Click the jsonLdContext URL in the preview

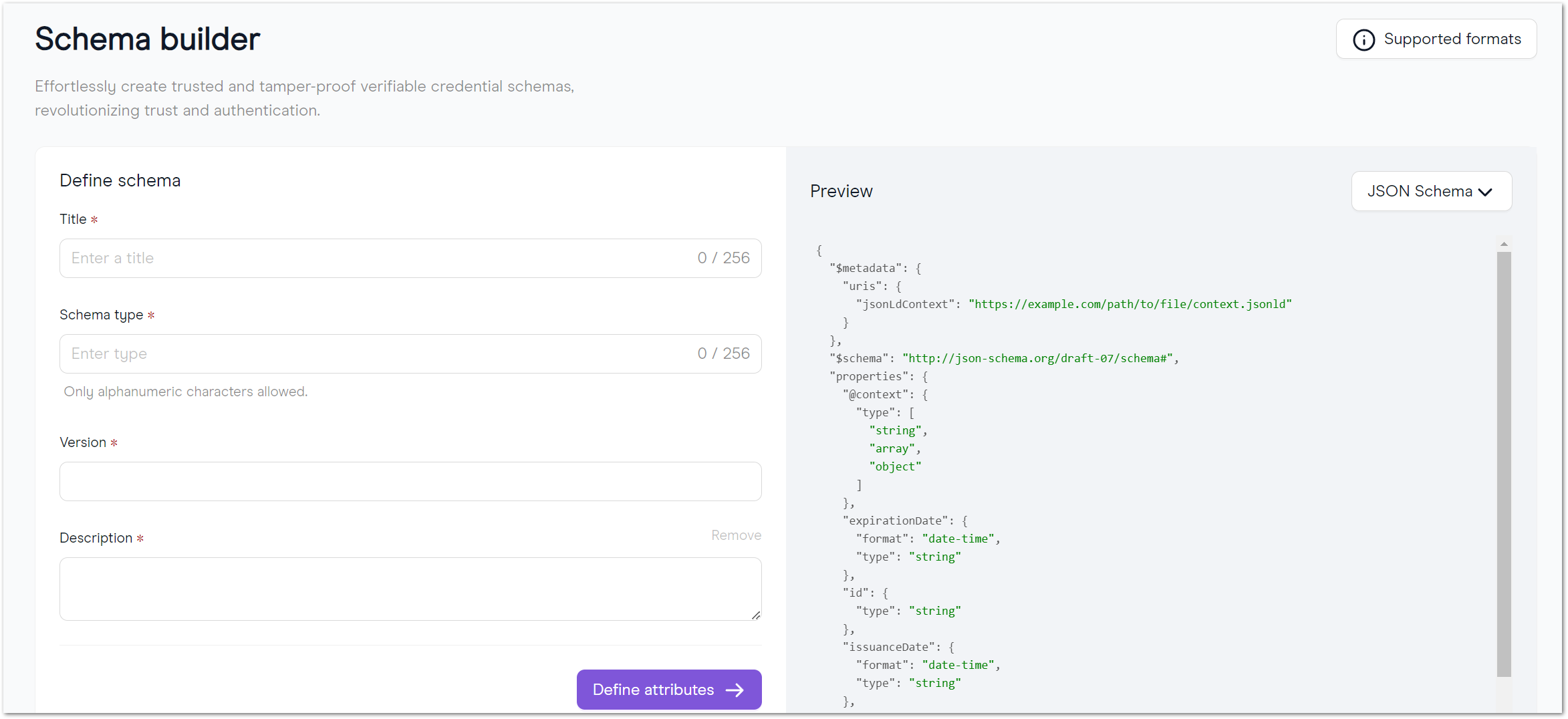tap(1130, 304)
